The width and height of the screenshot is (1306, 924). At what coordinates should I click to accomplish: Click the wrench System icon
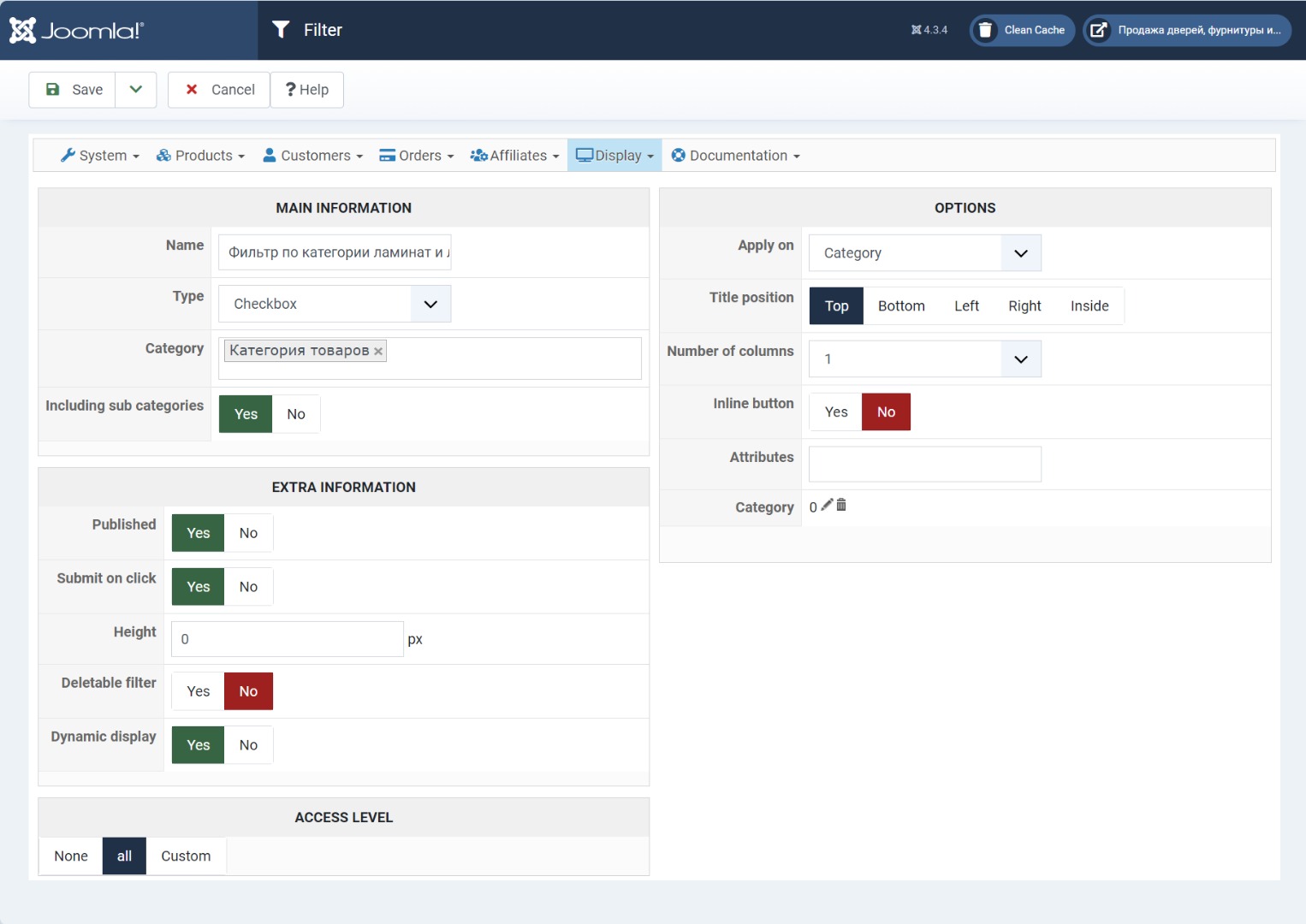(x=68, y=155)
